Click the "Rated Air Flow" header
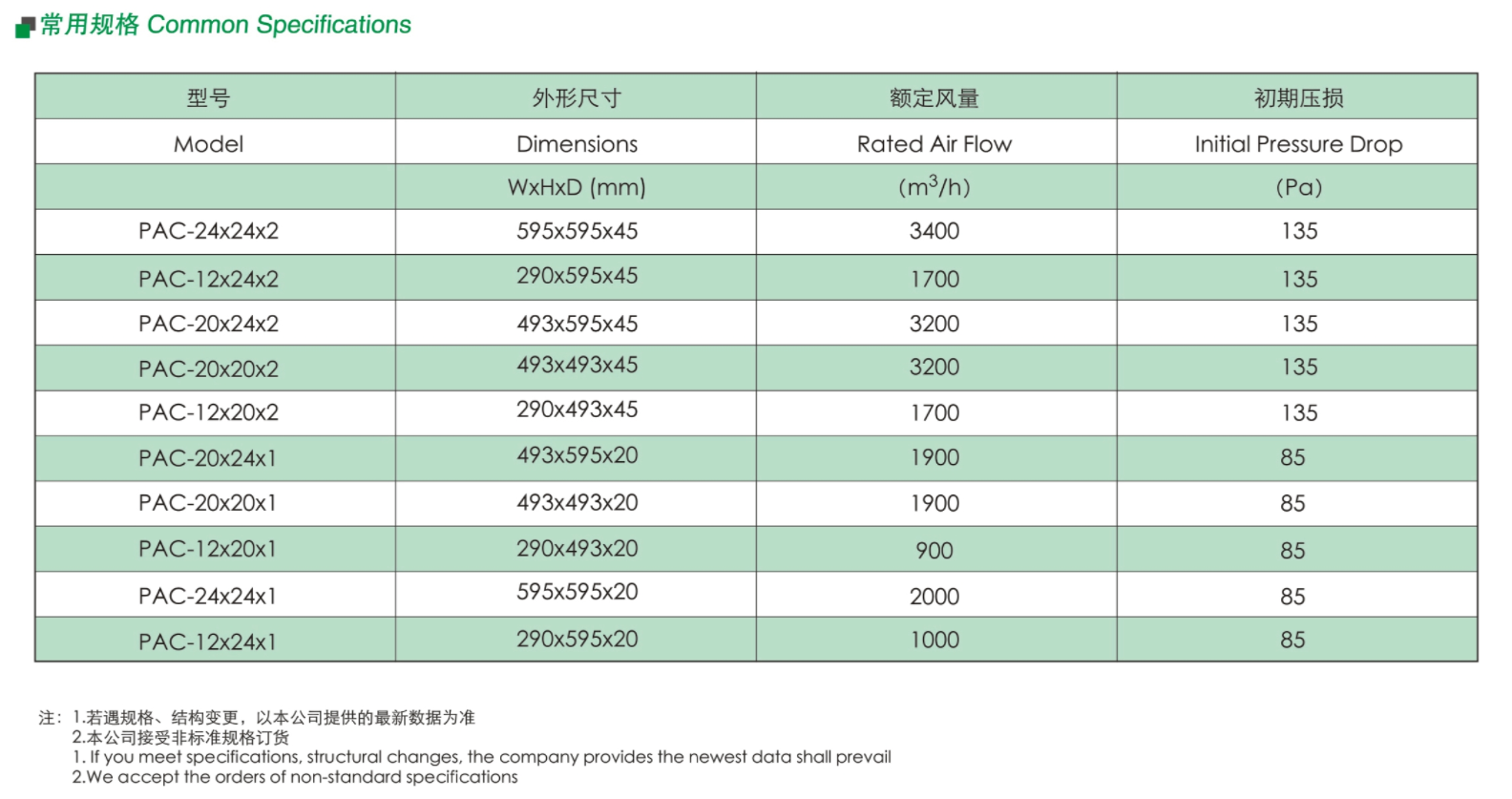Screen dimensions: 1512x799 [x=934, y=144]
